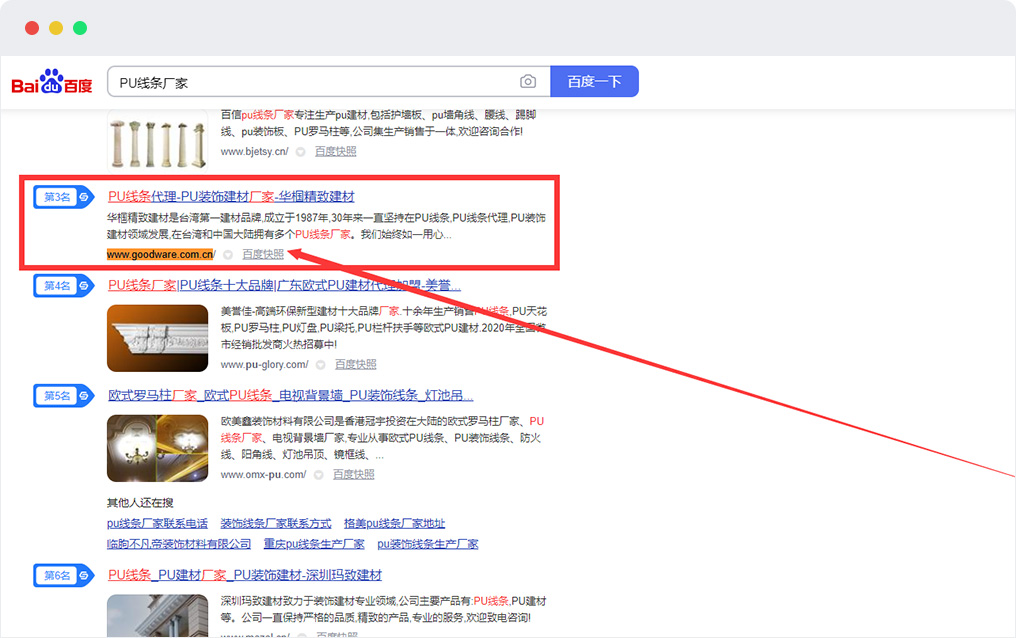Focus the search box containing PU线条厂家
The height and width of the screenshot is (638, 1016).
click(329, 82)
